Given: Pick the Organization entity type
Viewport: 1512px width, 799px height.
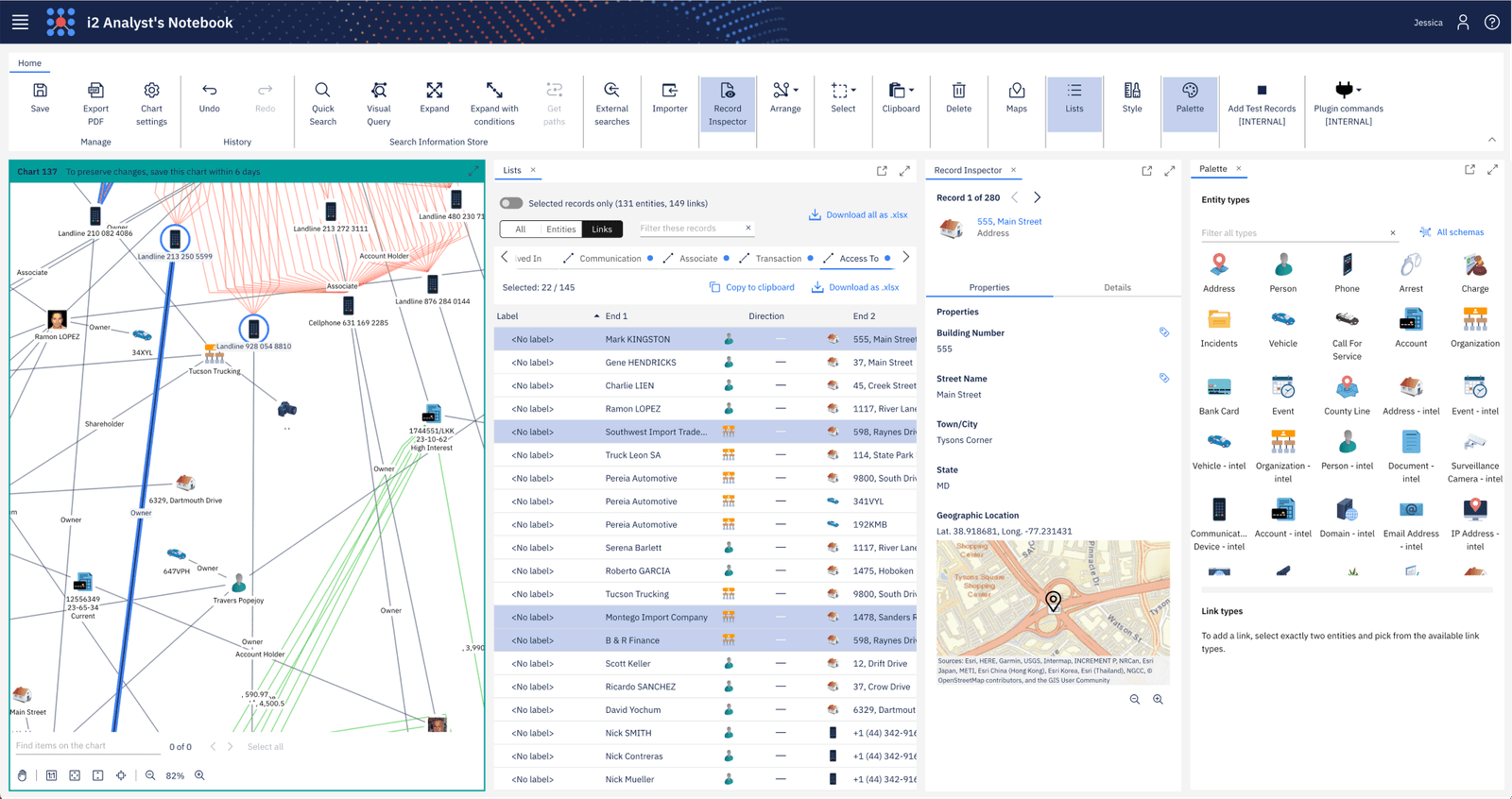Looking at the screenshot, I should click(x=1475, y=328).
